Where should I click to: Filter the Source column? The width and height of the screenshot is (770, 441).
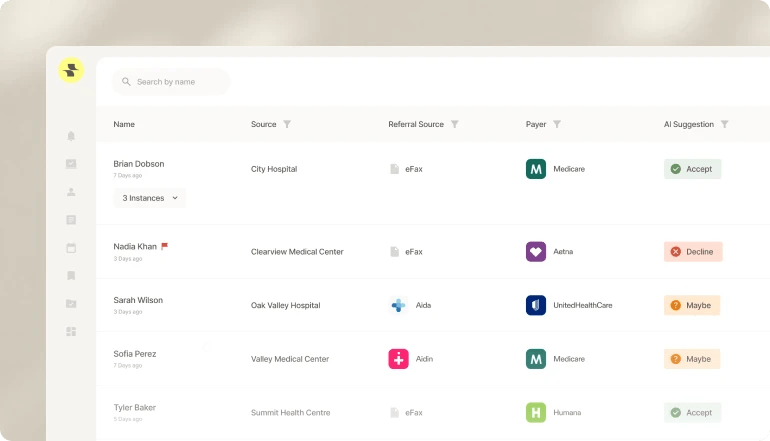pos(287,124)
